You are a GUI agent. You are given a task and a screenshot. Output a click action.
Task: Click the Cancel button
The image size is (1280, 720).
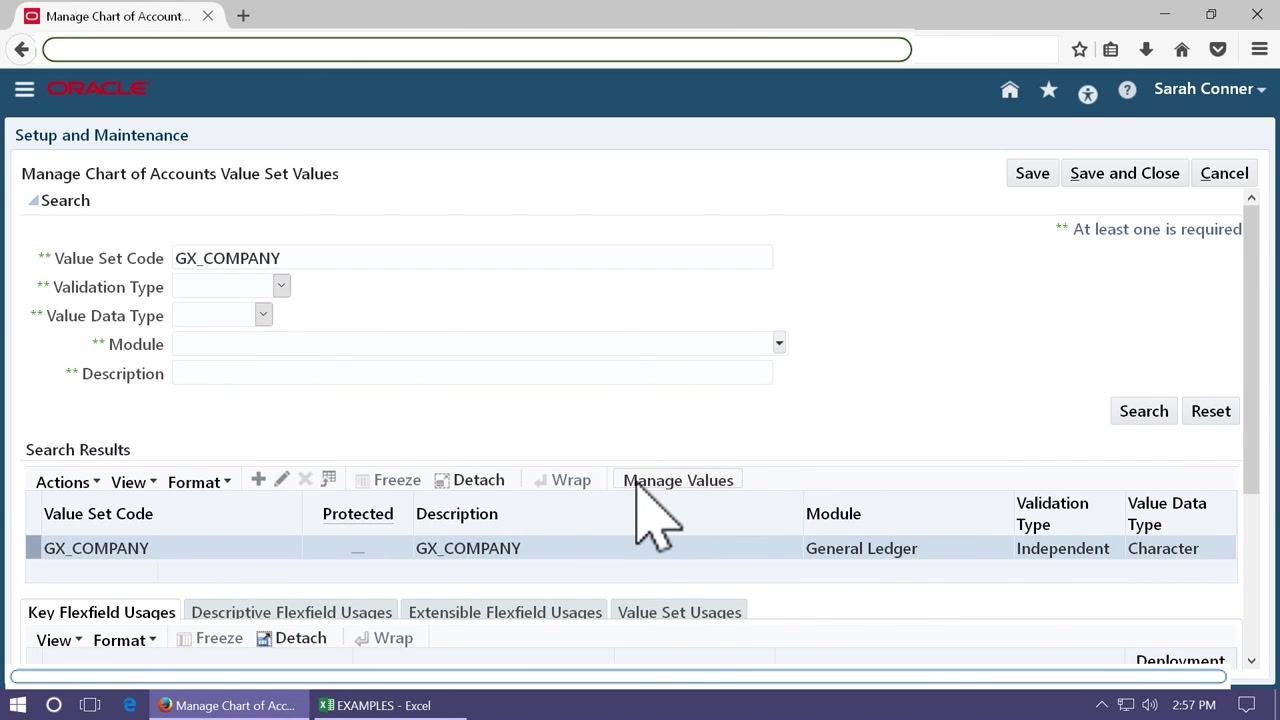point(1224,173)
